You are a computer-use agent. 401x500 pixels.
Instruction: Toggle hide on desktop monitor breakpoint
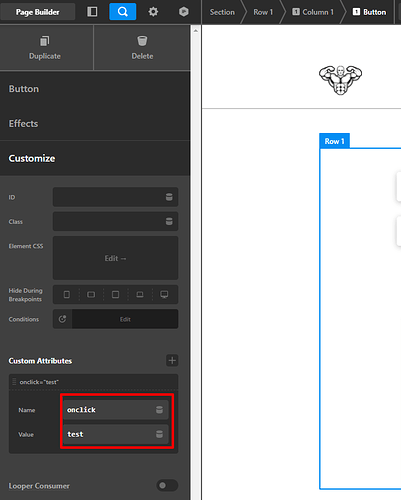pyautogui.click(x=164, y=294)
